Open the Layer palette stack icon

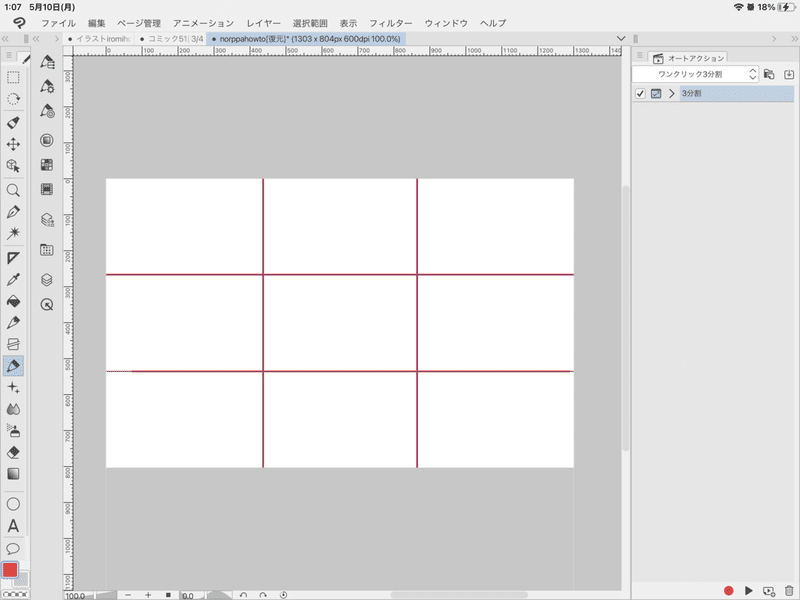tap(47, 280)
